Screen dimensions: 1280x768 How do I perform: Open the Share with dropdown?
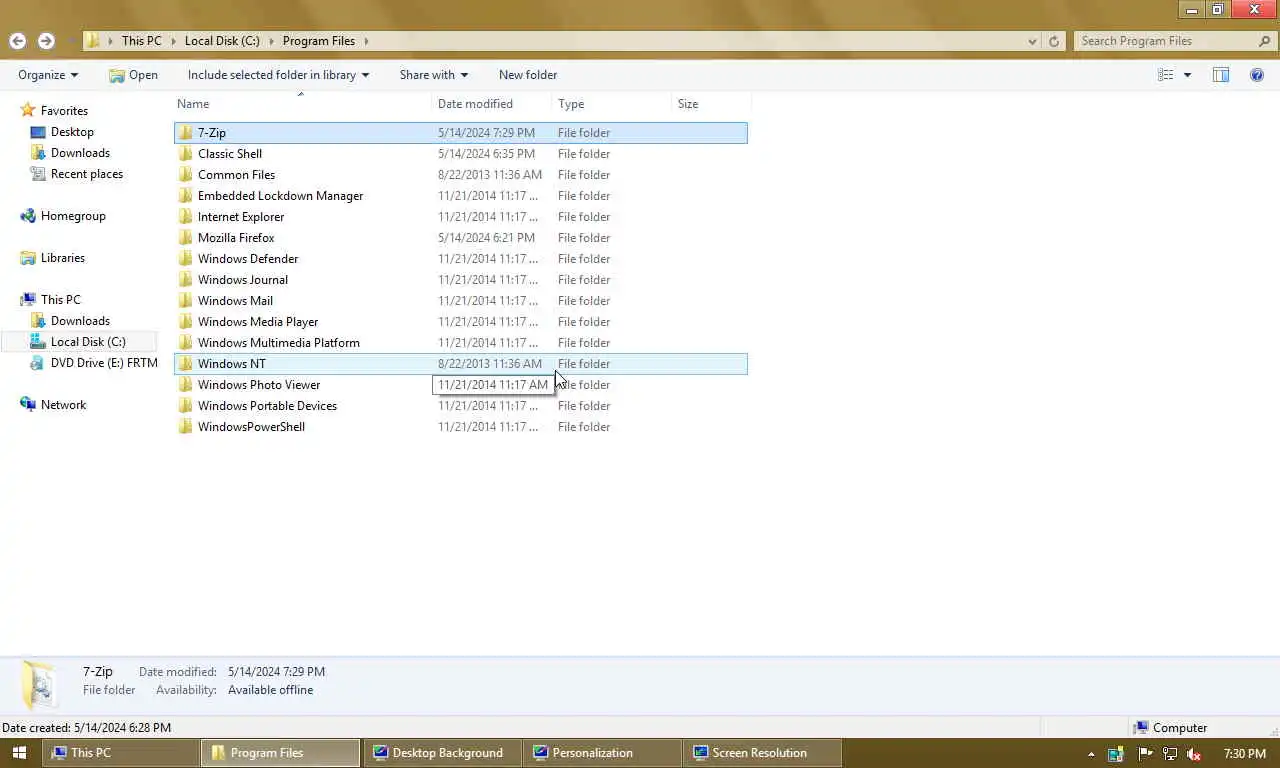click(434, 75)
